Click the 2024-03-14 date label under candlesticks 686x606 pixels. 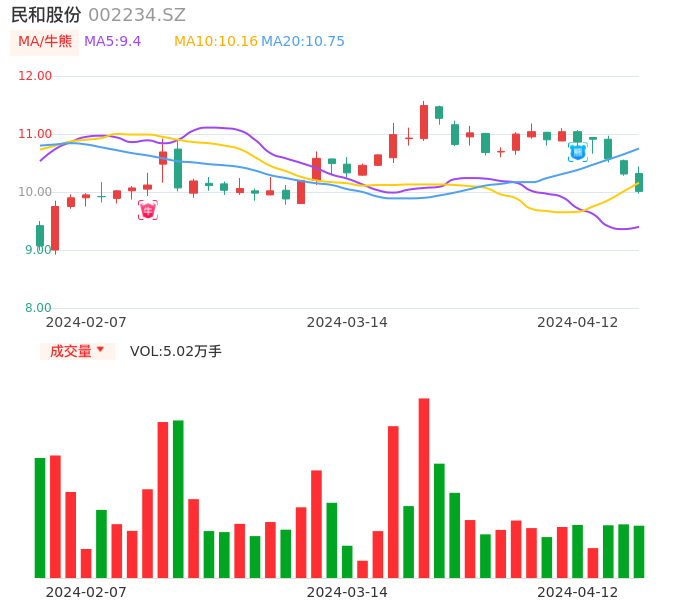(347, 322)
